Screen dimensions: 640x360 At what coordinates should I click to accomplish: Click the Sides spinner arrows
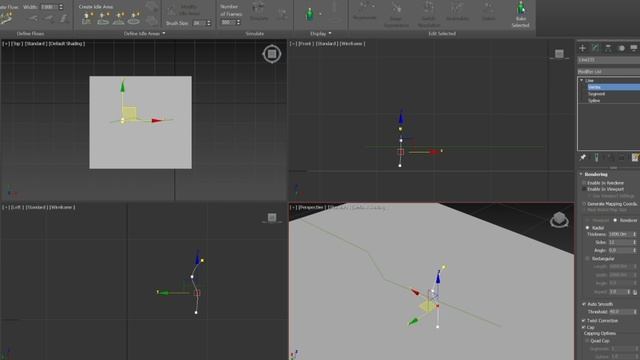point(635,242)
